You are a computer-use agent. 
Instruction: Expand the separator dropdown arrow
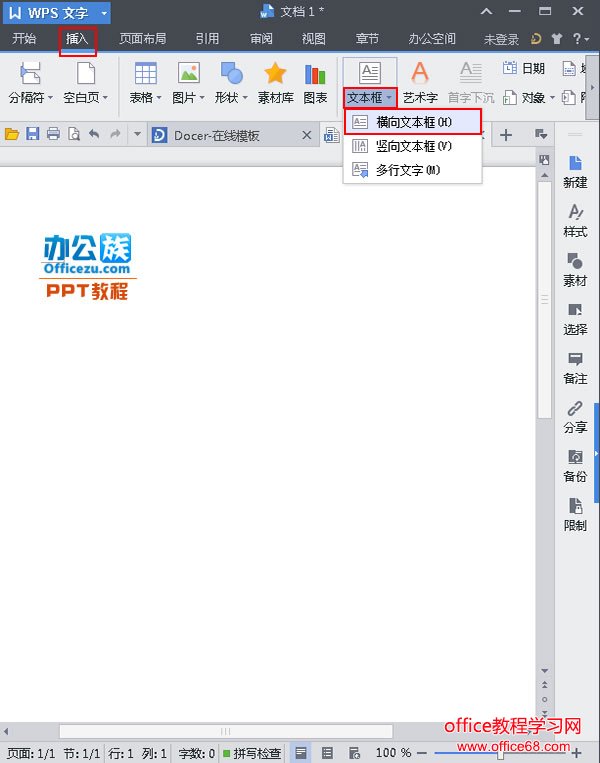click(x=50, y=98)
